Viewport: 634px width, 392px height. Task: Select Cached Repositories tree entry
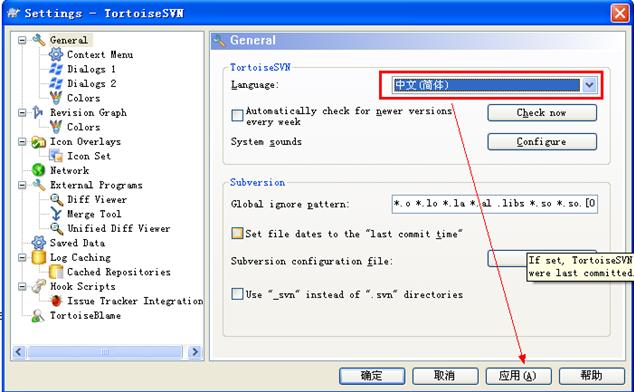pos(118,272)
